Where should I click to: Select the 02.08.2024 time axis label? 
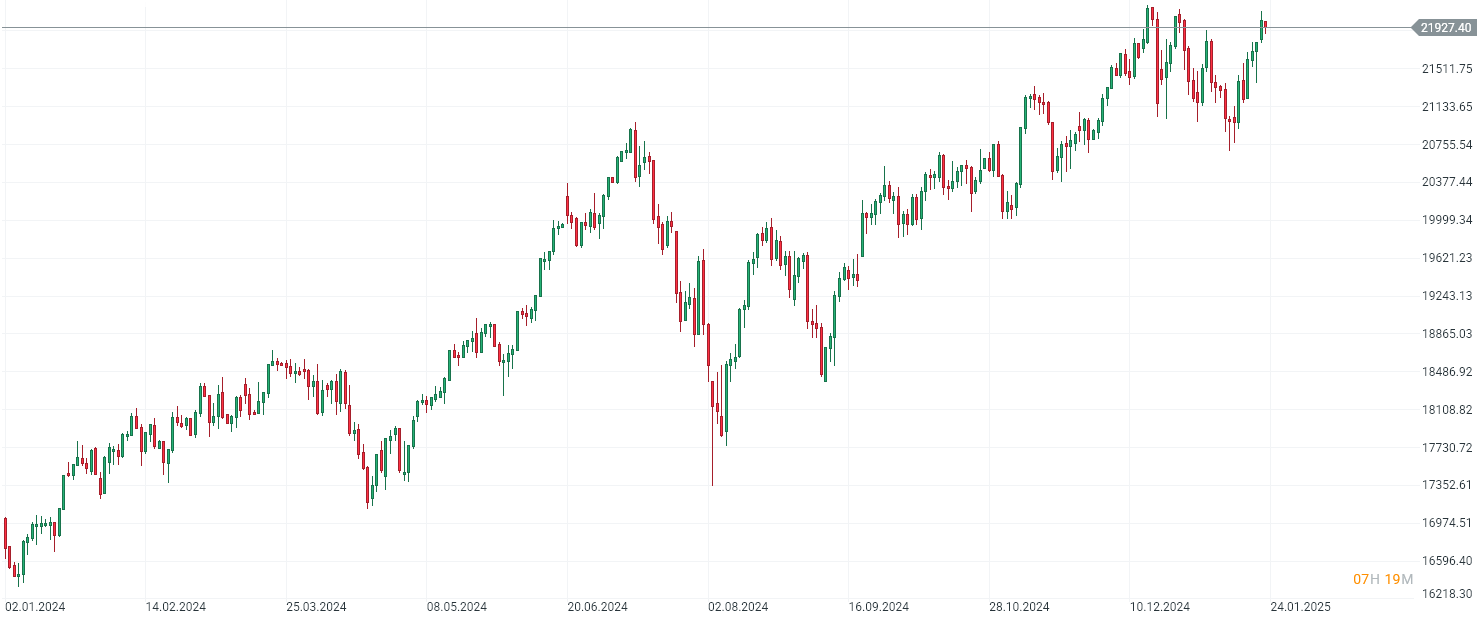pyautogui.click(x=738, y=607)
